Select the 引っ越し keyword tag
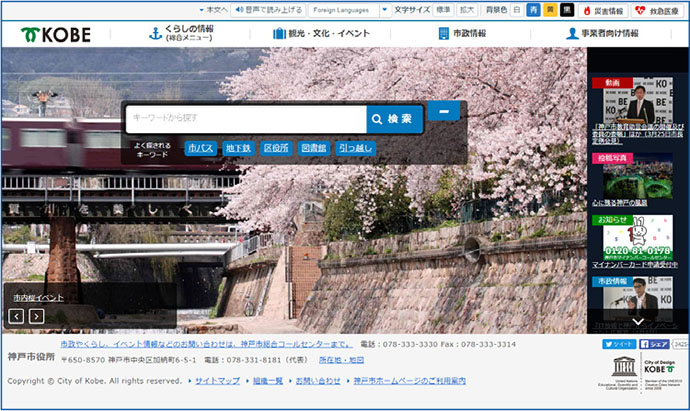The width and height of the screenshot is (690, 411). click(x=356, y=148)
